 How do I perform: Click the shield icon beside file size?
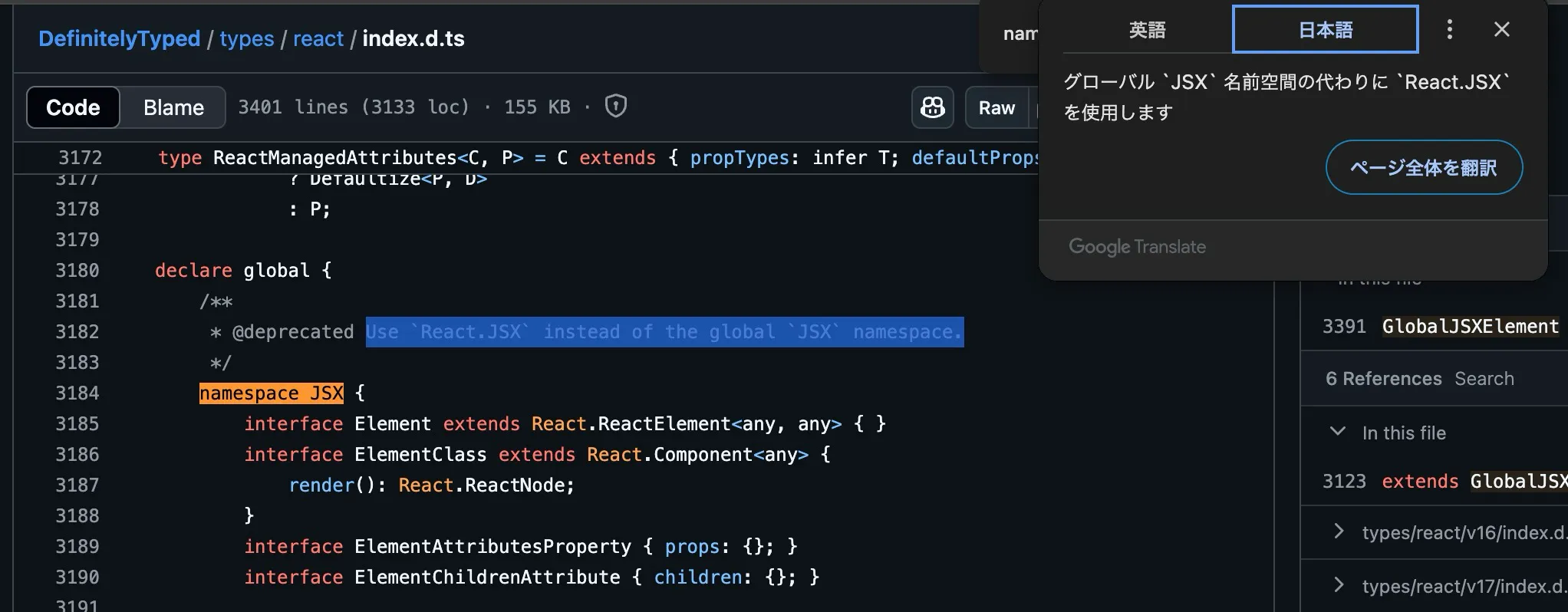(x=615, y=106)
